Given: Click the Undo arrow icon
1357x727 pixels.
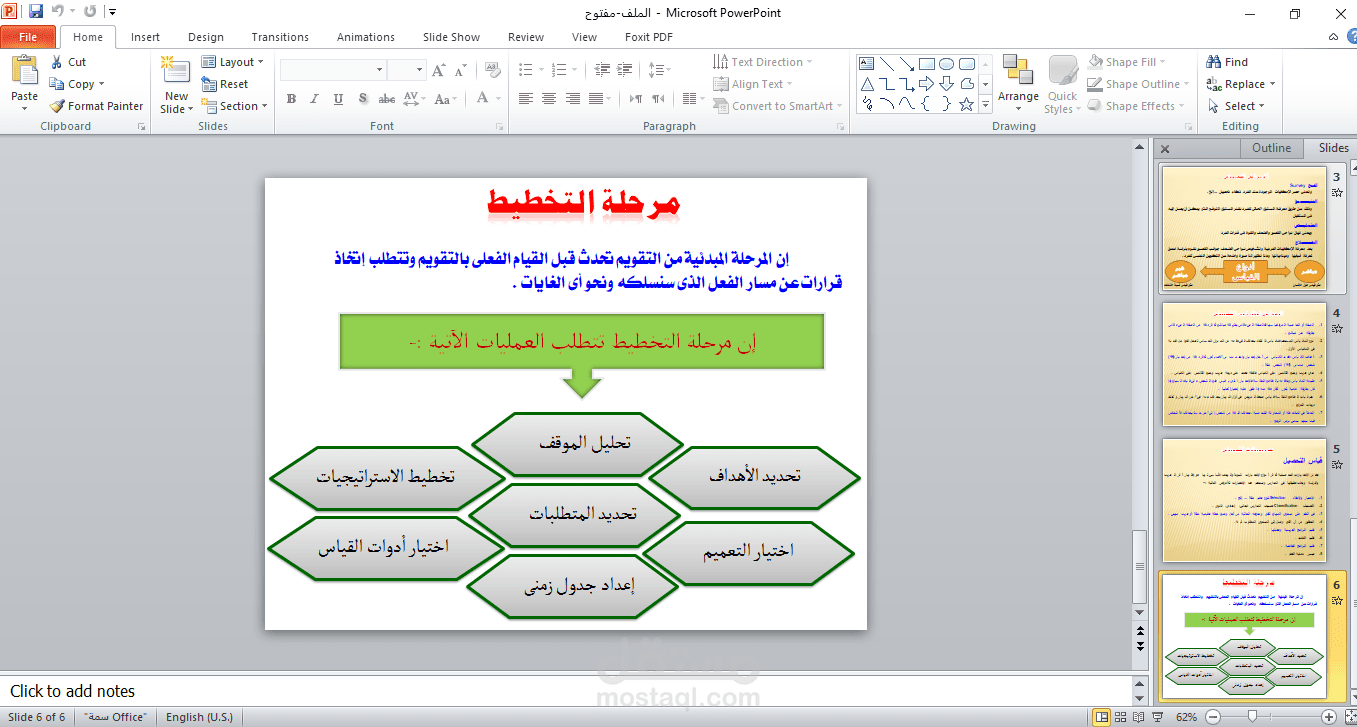Looking at the screenshot, I should pyautogui.click(x=57, y=12).
